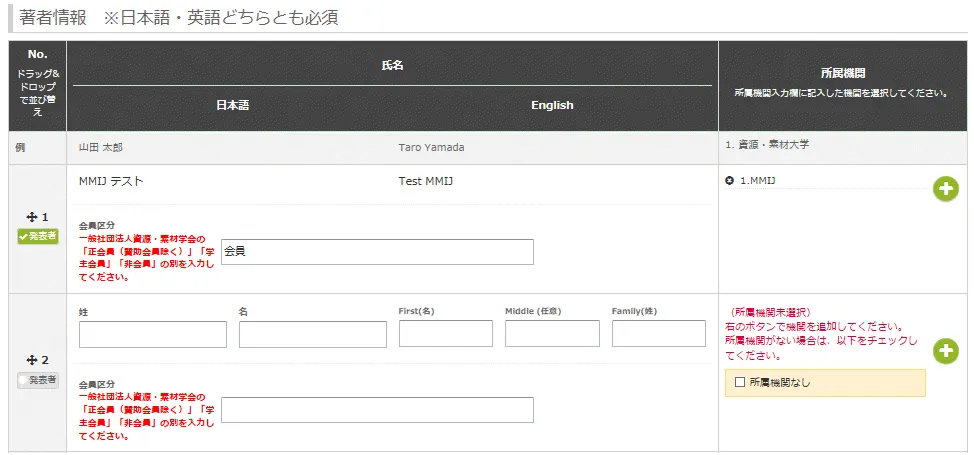
Task: Set author 2 as 発表者
Action: coord(38,380)
